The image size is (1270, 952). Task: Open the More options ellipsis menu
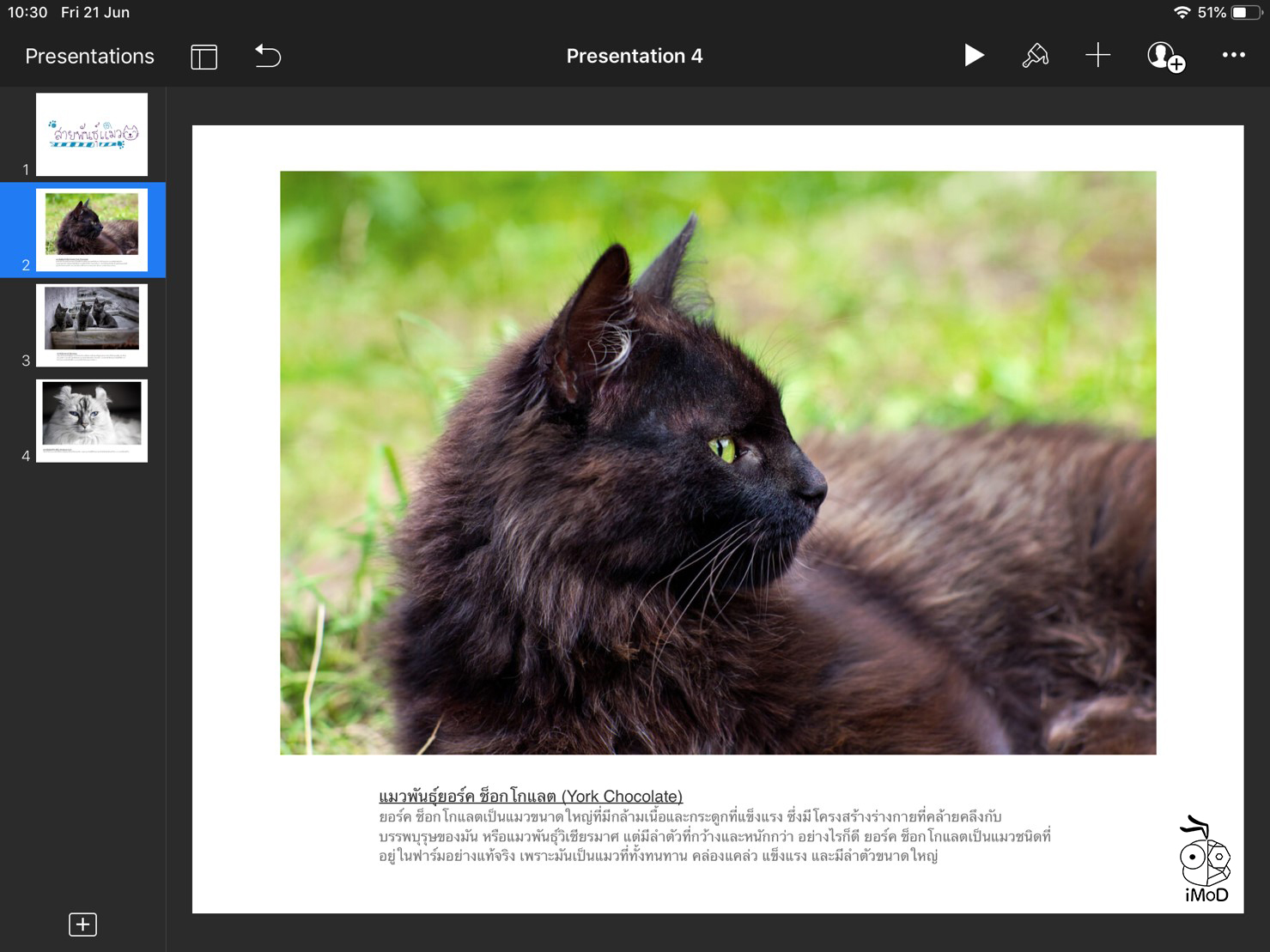pos(1233,56)
